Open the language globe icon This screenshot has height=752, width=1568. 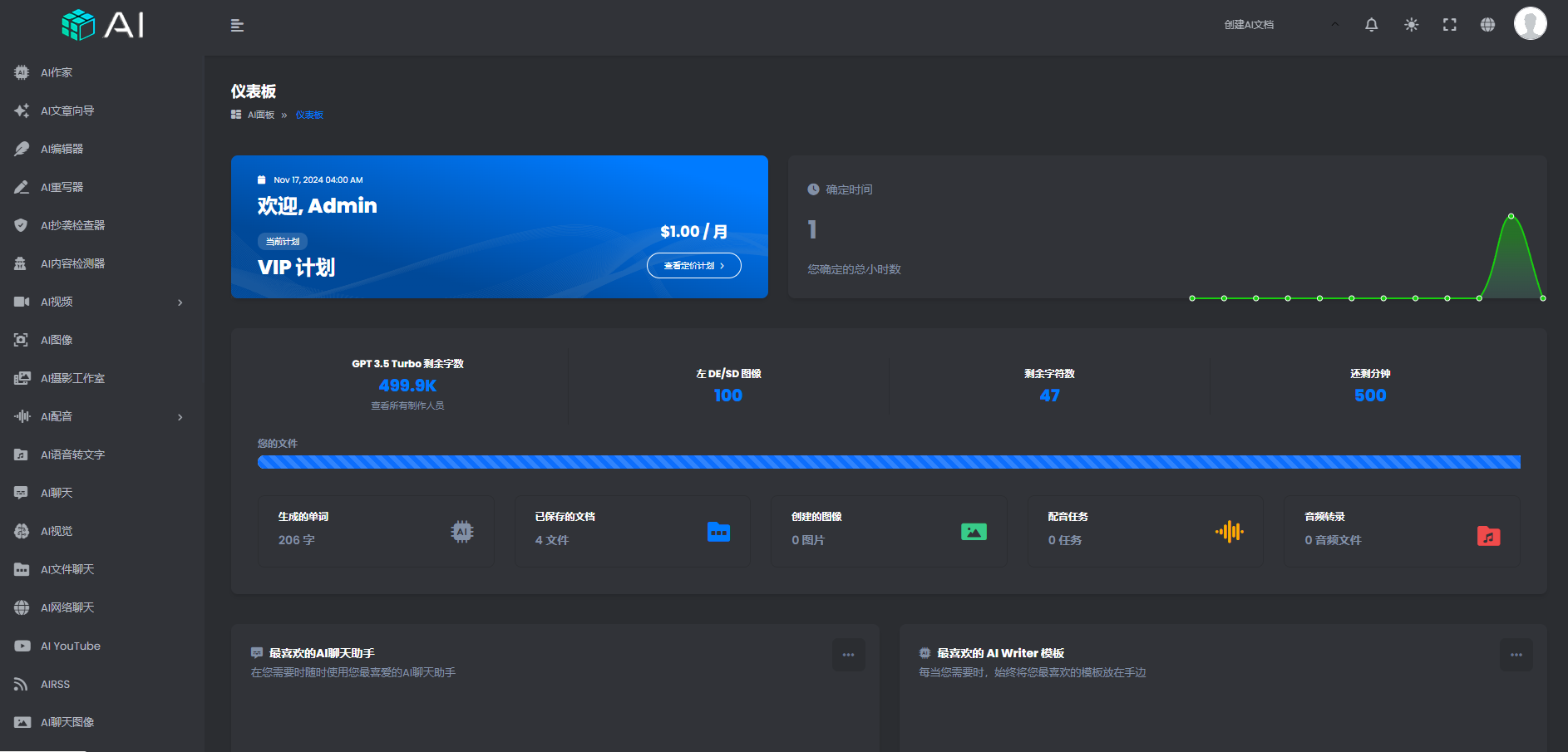pos(1487,25)
